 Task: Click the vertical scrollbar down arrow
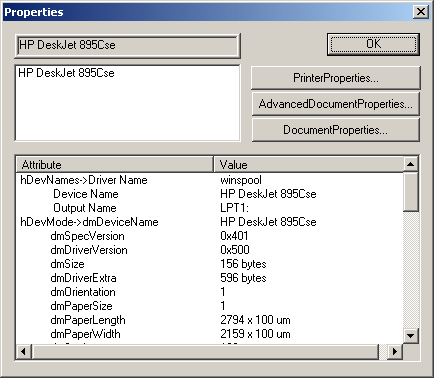[410, 335]
